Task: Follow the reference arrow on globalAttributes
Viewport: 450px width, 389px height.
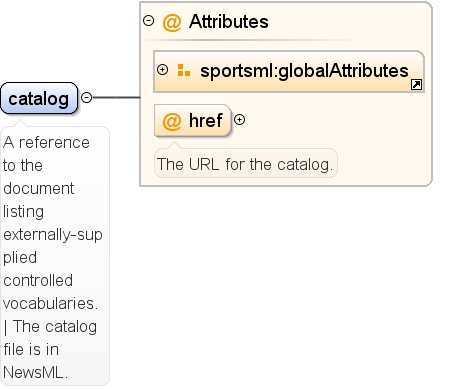Action: point(416,85)
